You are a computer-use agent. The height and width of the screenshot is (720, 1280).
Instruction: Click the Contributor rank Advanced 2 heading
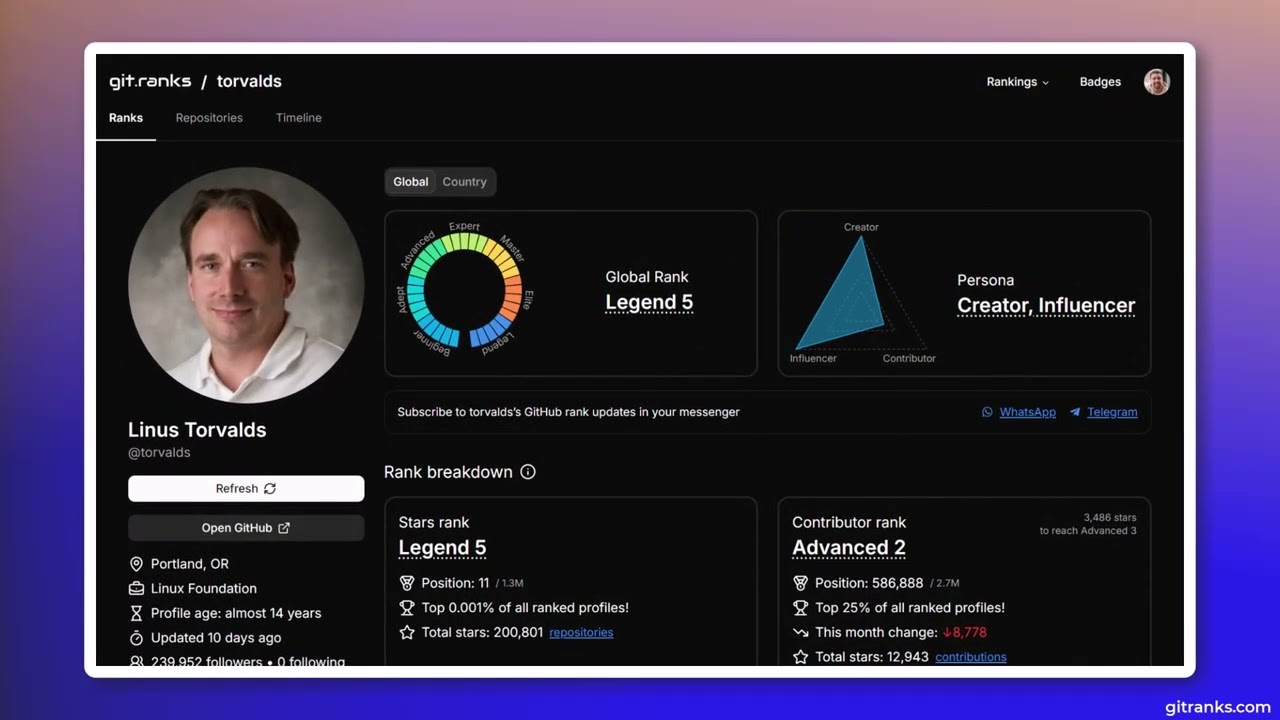pyautogui.click(x=849, y=548)
